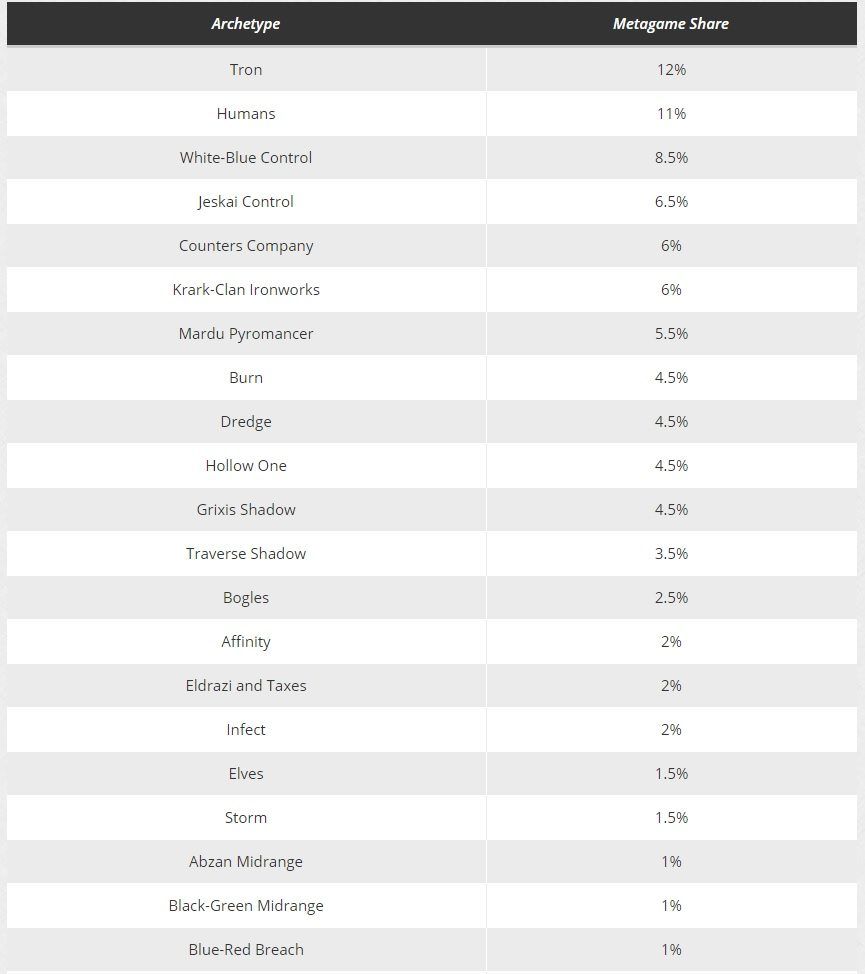865x974 pixels.
Task: Select the Counters Company entry
Action: pos(246,246)
